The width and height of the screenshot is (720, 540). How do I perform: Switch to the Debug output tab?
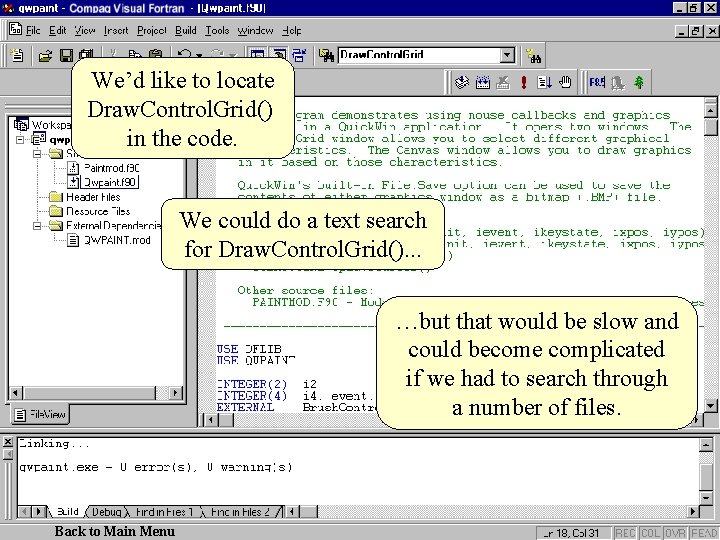point(107,512)
